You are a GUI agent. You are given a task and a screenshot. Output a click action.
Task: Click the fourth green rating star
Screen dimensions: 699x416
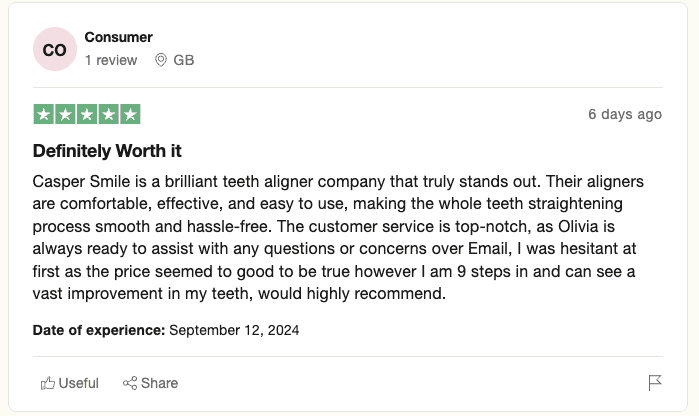click(x=108, y=114)
